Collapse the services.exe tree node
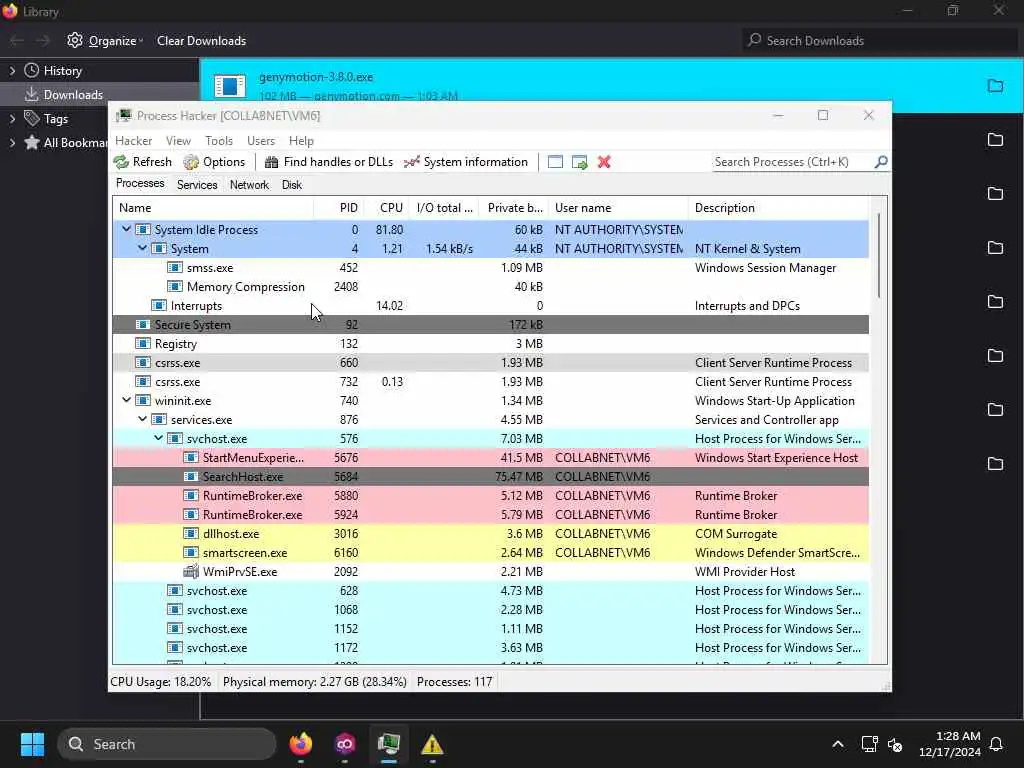Image resolution: width=1024 pixels, height=768 pixels. coord(142,419)
